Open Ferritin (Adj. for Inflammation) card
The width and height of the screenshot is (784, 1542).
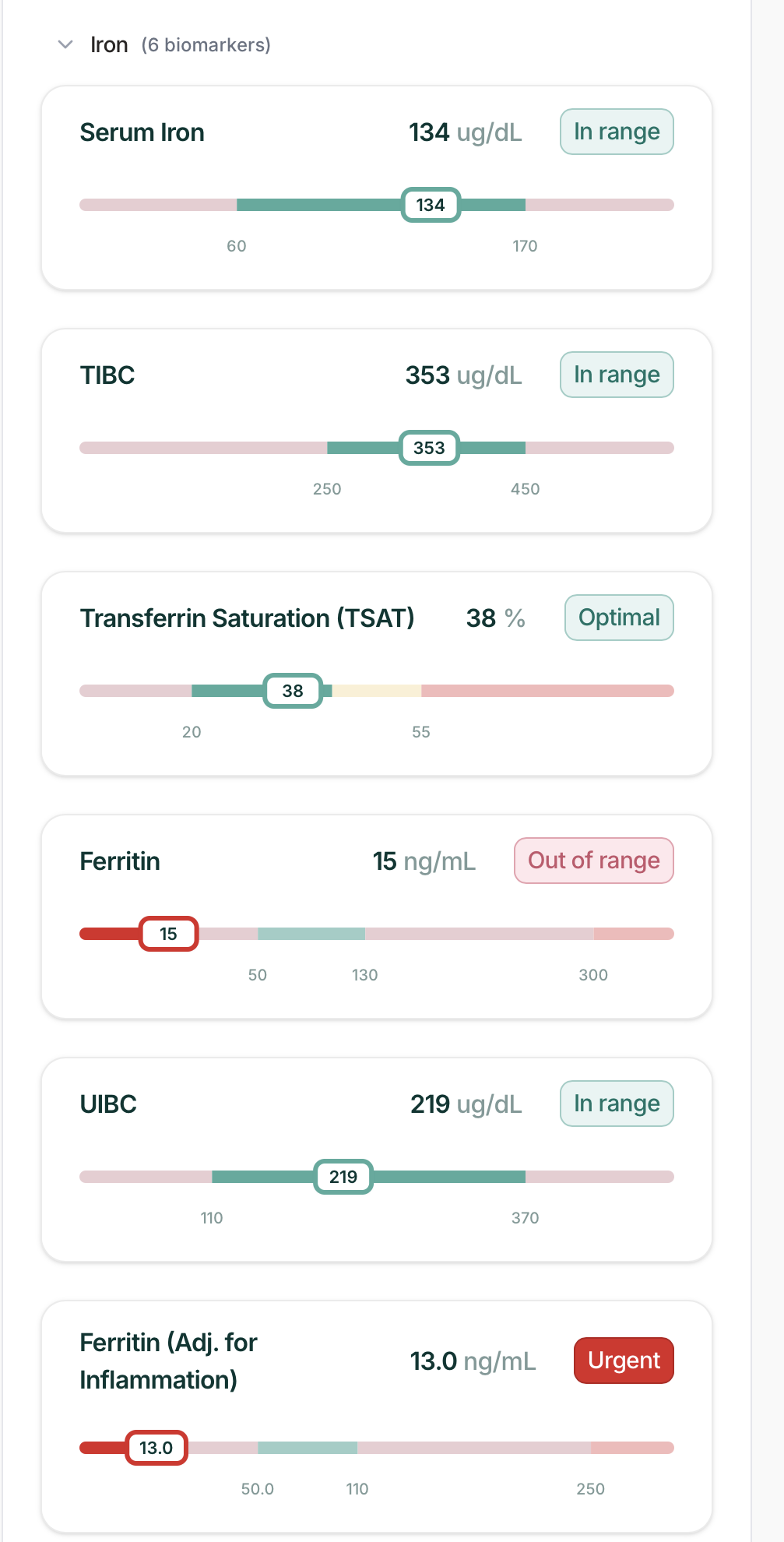pos(377,1417)
